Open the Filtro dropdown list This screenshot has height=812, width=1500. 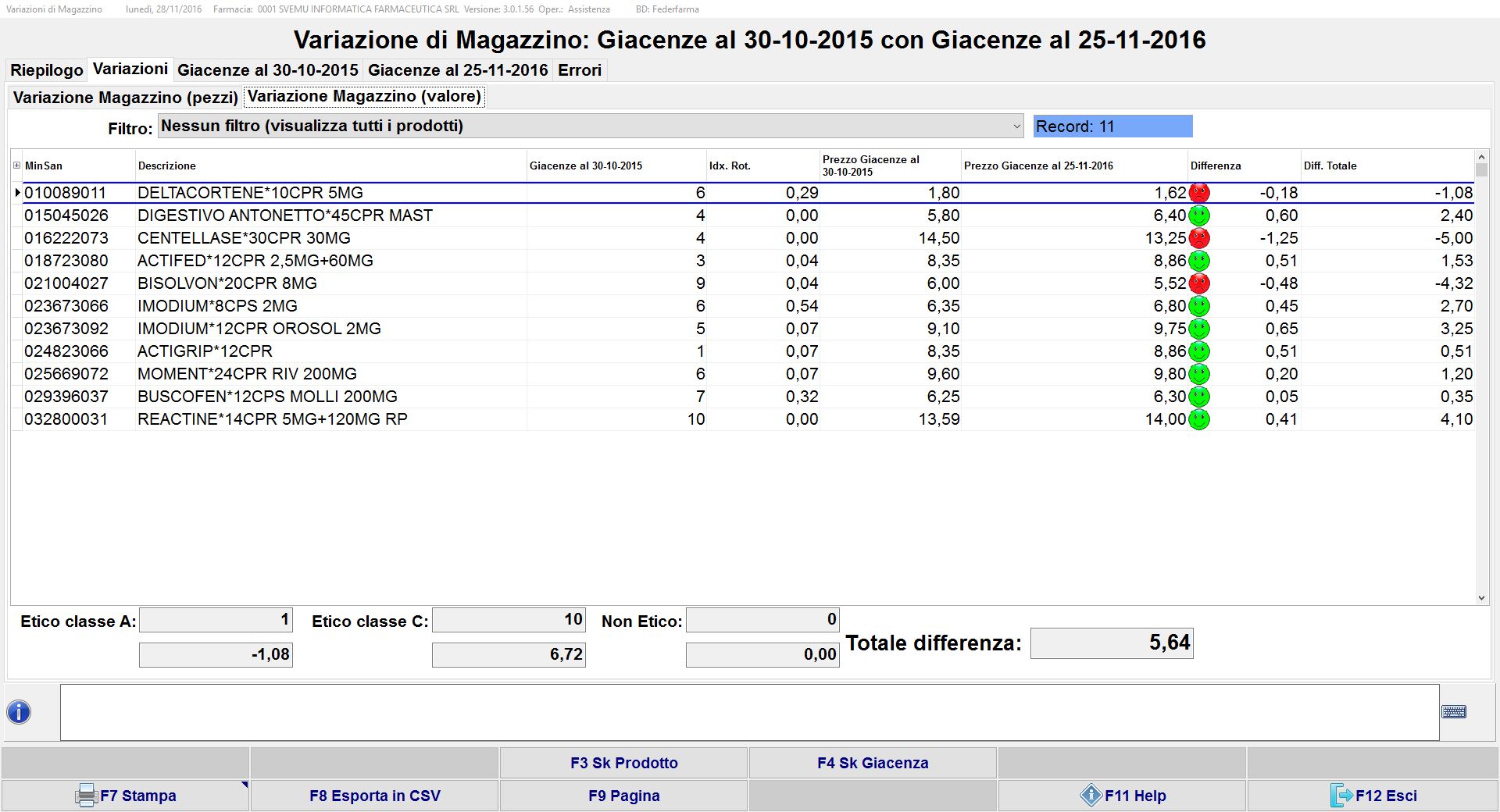(1016, 126)
